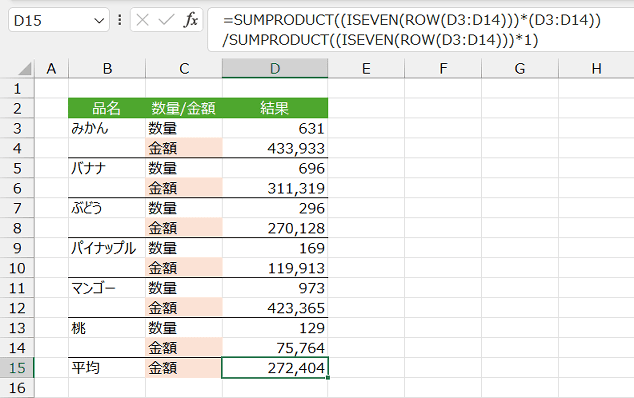Viewport: 634px width, 398px height.
Task: Click cell with value 119,913
Action: click(275, 268)
